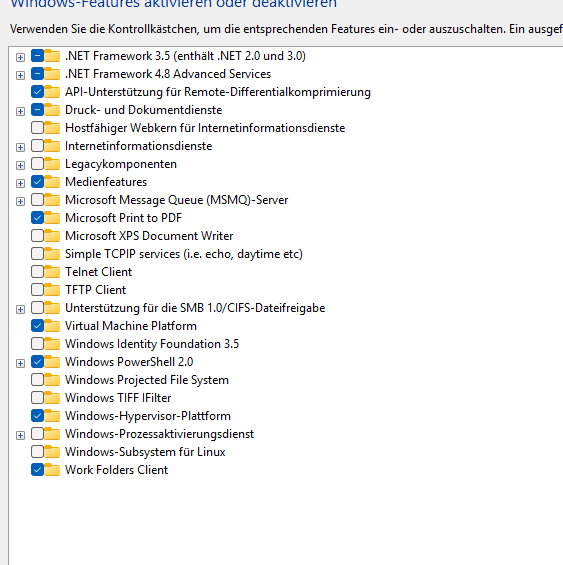Enable the Telnet Client checkbox
563x565 pixels.
tap(37, 272)
